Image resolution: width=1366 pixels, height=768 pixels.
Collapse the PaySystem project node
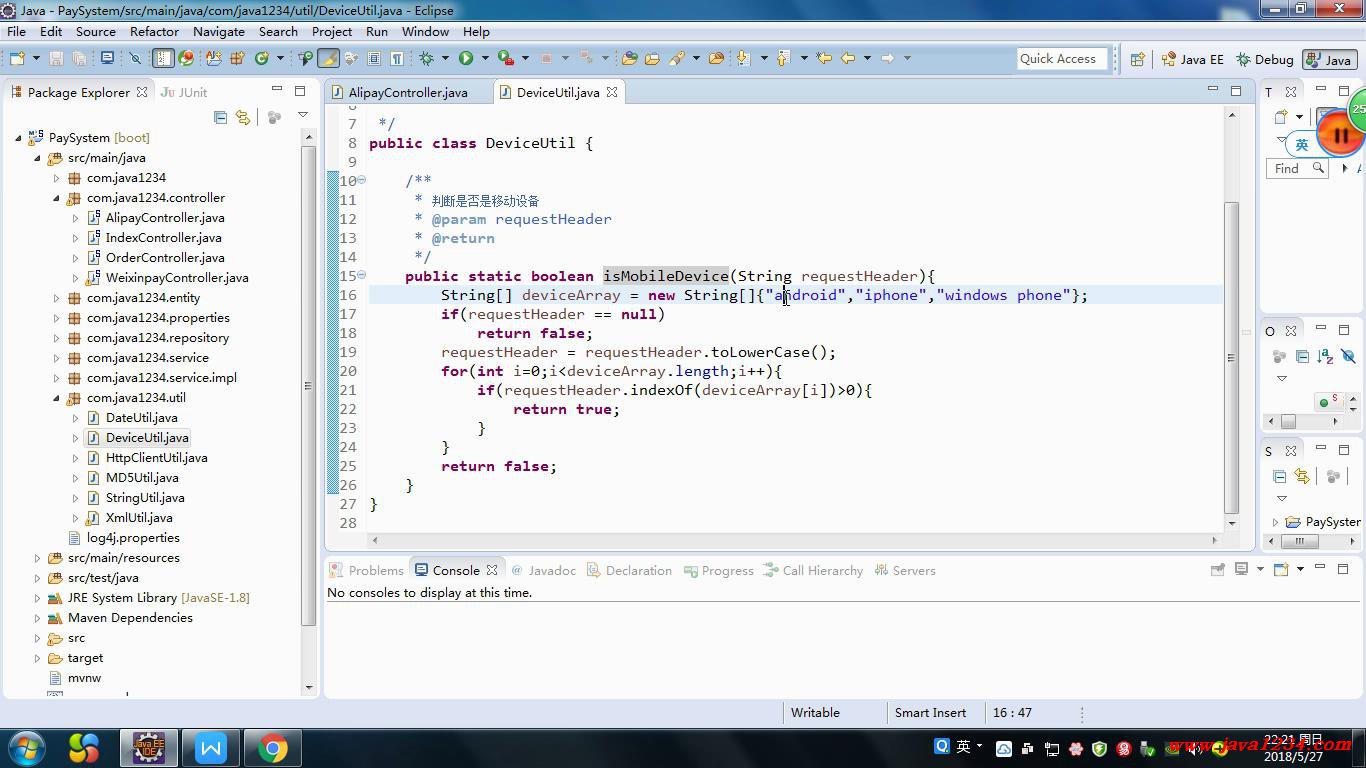(18, 138)
